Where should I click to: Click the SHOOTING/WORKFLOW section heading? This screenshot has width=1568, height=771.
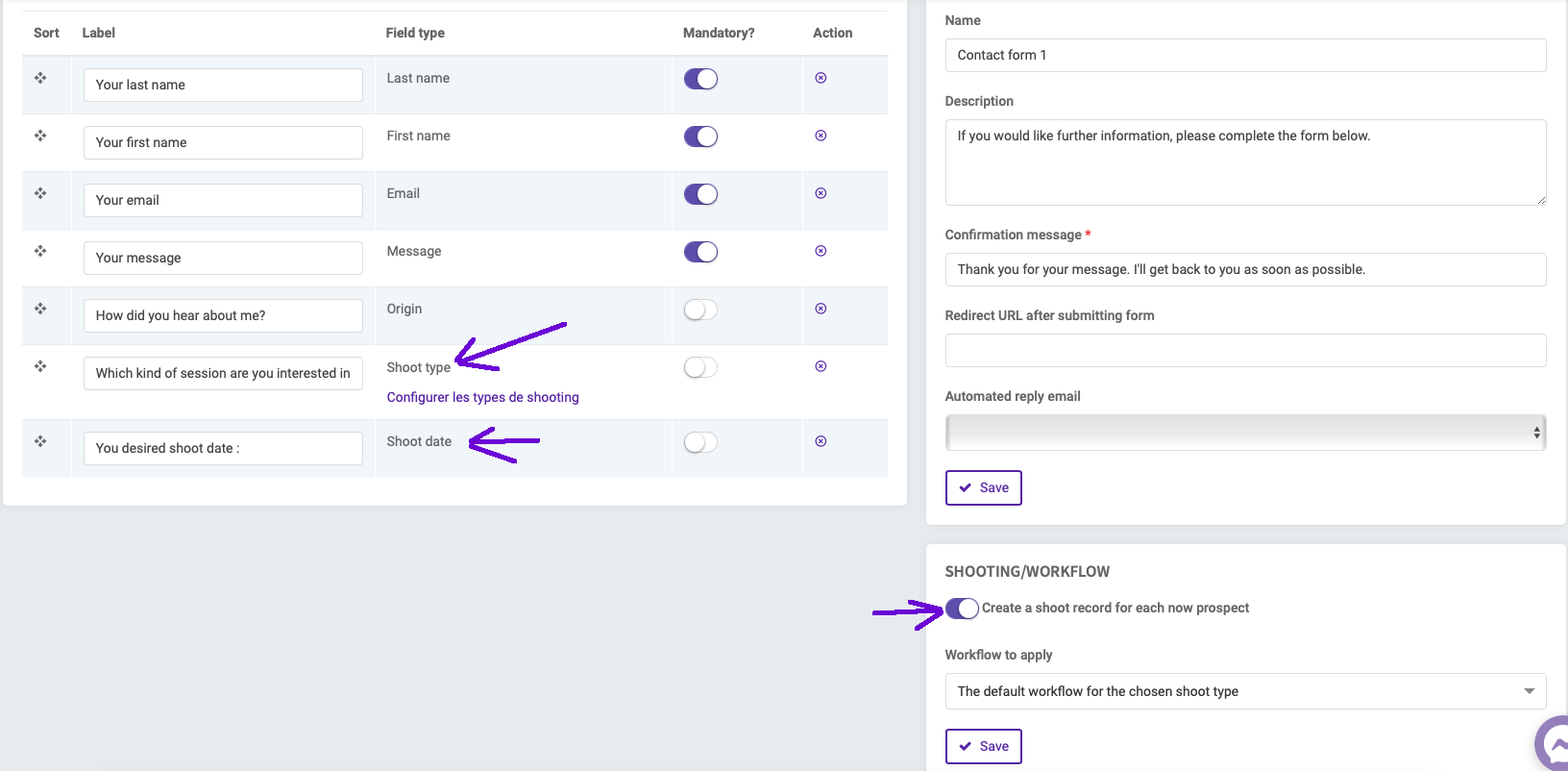pyautogui.click(x=1027, y=571)
